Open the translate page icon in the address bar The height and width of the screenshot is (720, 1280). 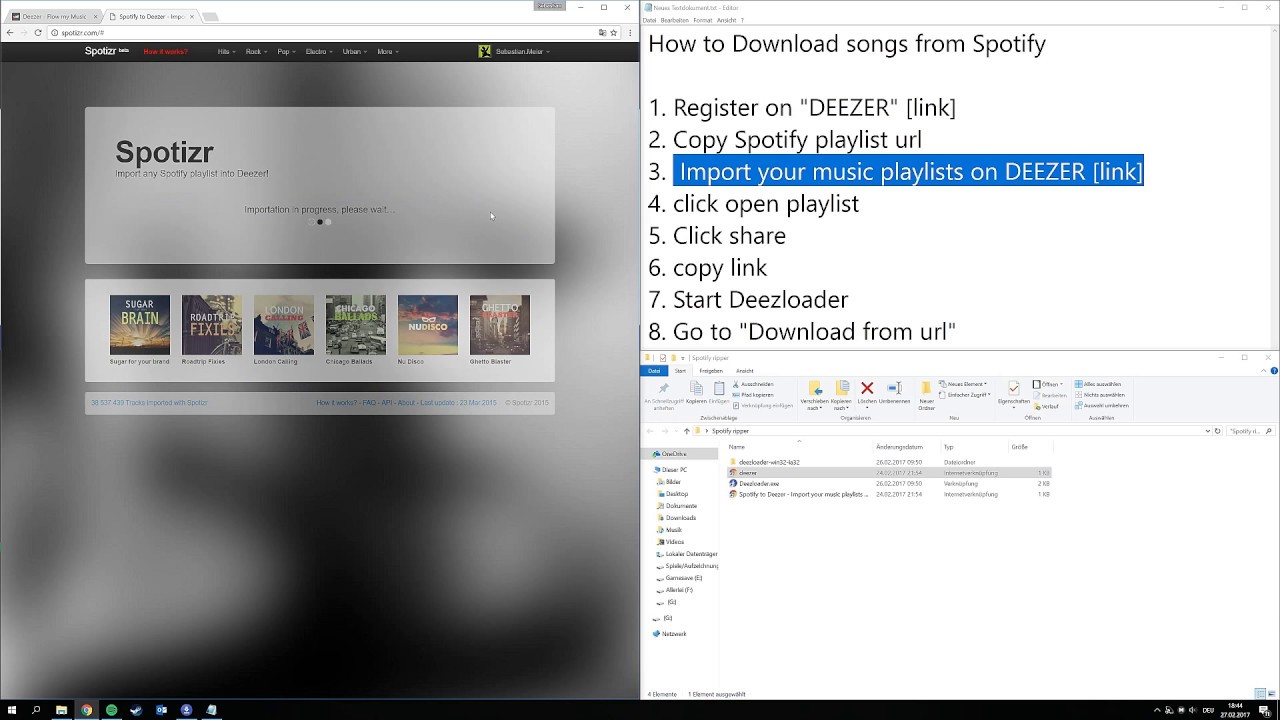click(x=602, y=33)
